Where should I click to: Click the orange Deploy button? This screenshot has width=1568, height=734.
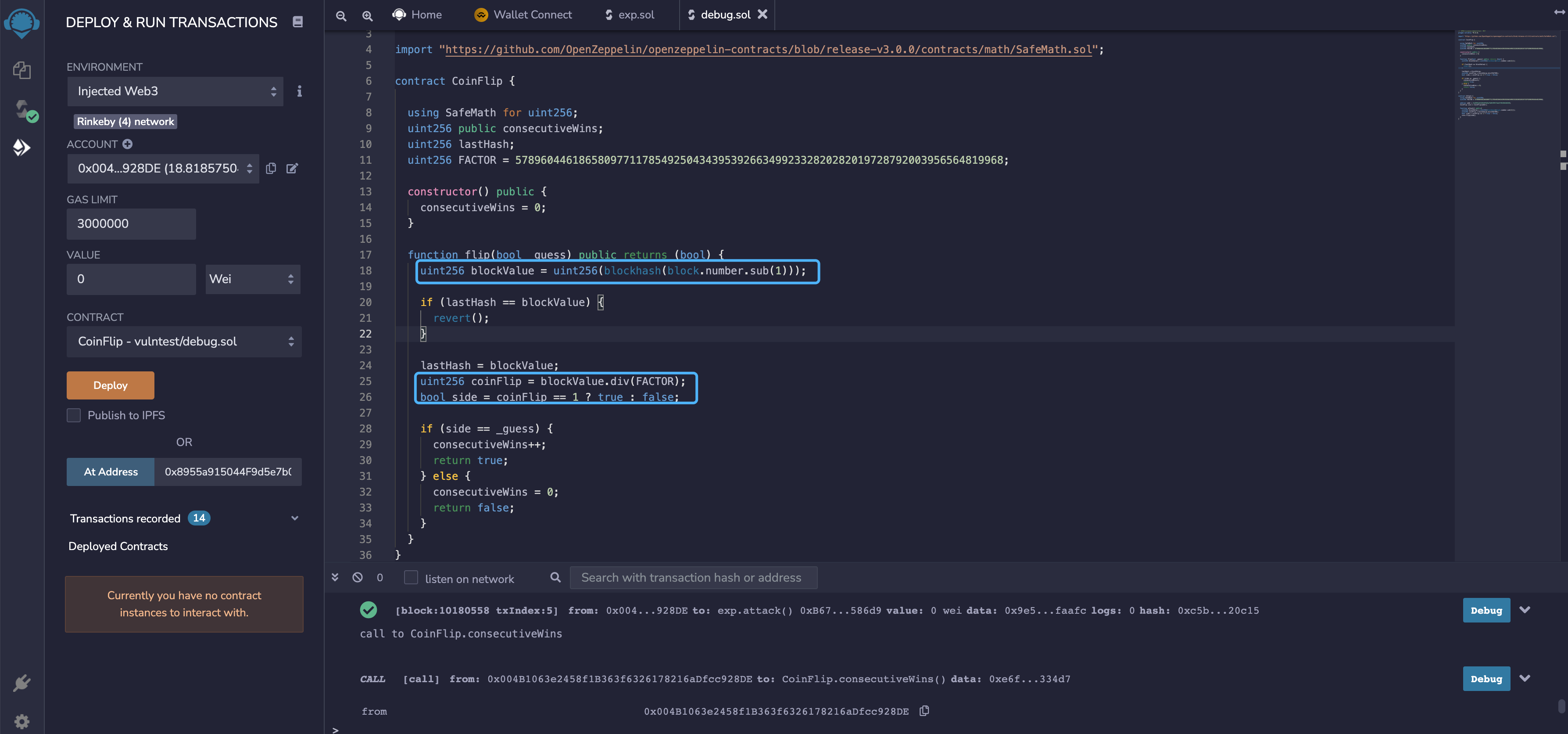[110, 385]
